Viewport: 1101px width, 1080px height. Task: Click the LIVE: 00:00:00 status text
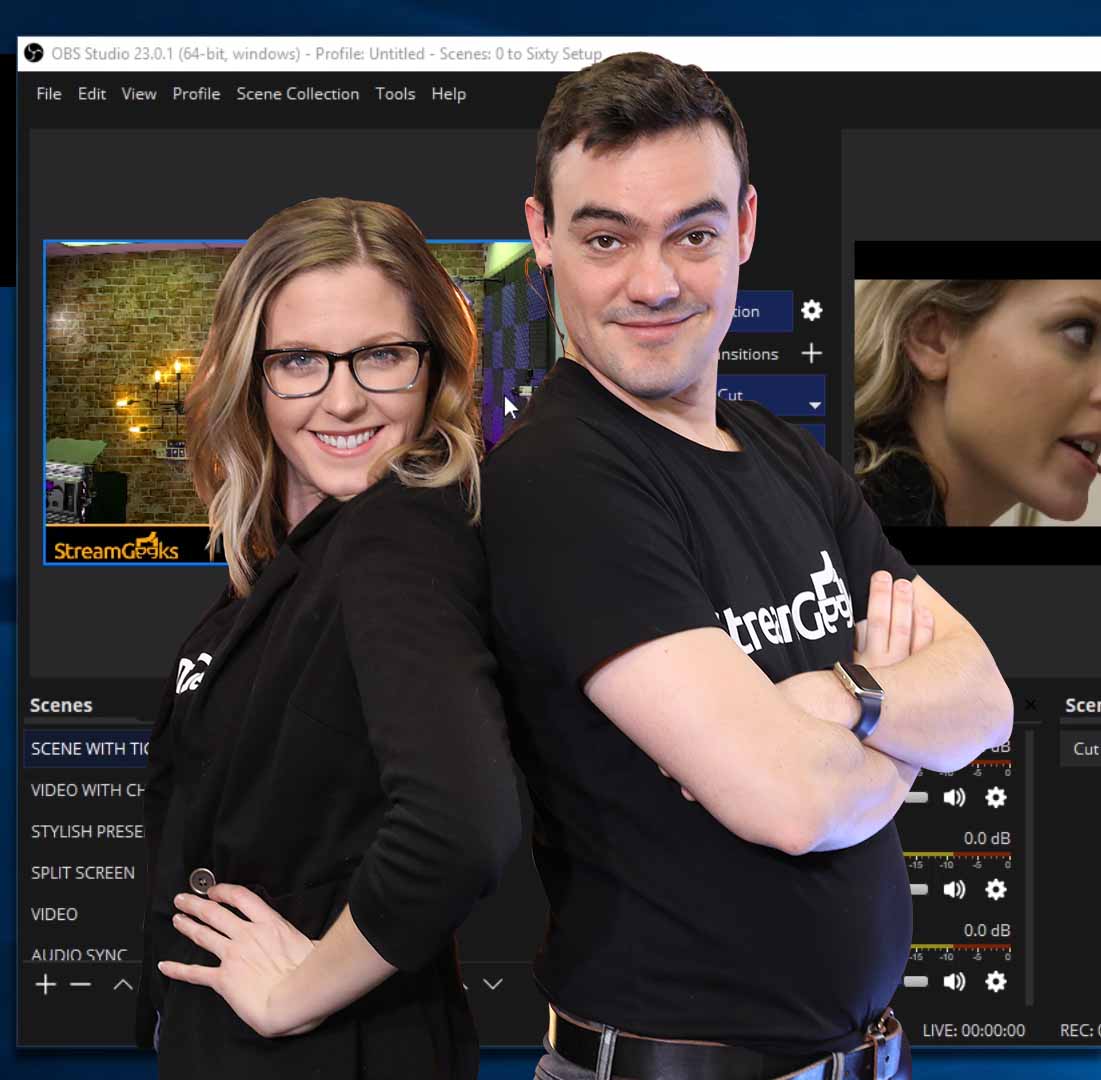point(973,1030)
